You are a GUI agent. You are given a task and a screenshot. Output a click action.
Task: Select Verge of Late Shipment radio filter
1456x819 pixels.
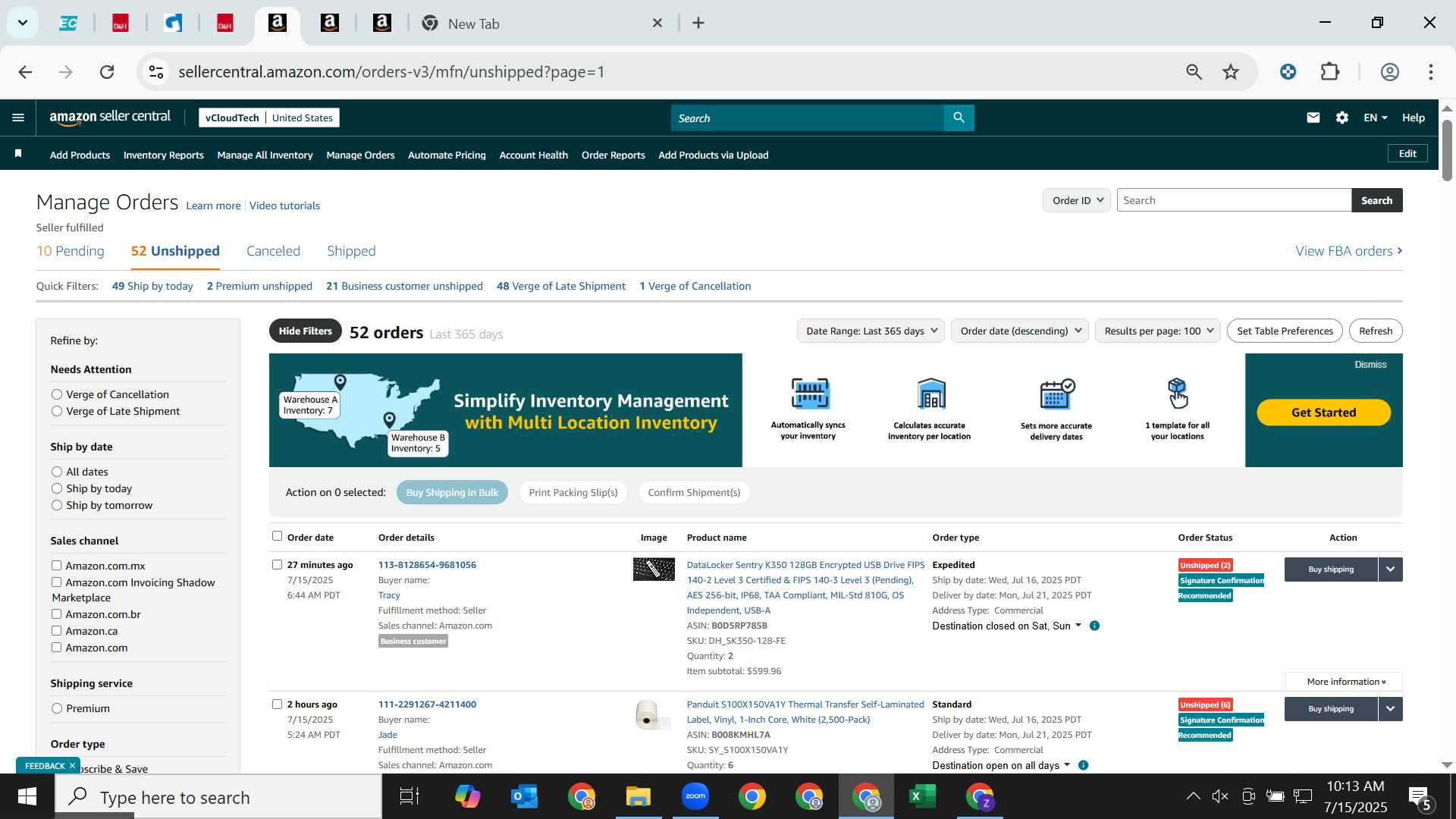pyautogui.click(x=57, y=411)
